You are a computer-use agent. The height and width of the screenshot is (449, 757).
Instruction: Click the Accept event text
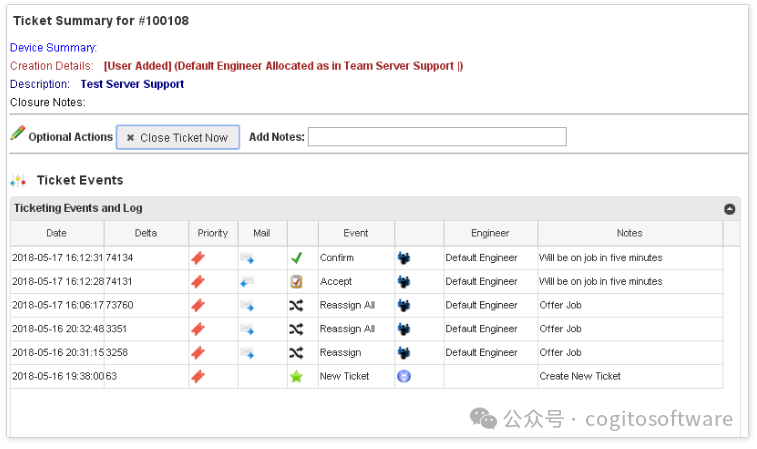336,281
